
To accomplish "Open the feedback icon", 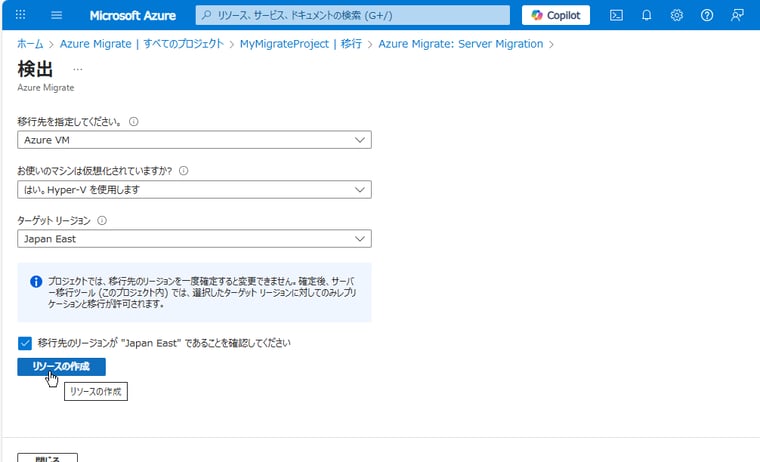I will coord(737,15).
